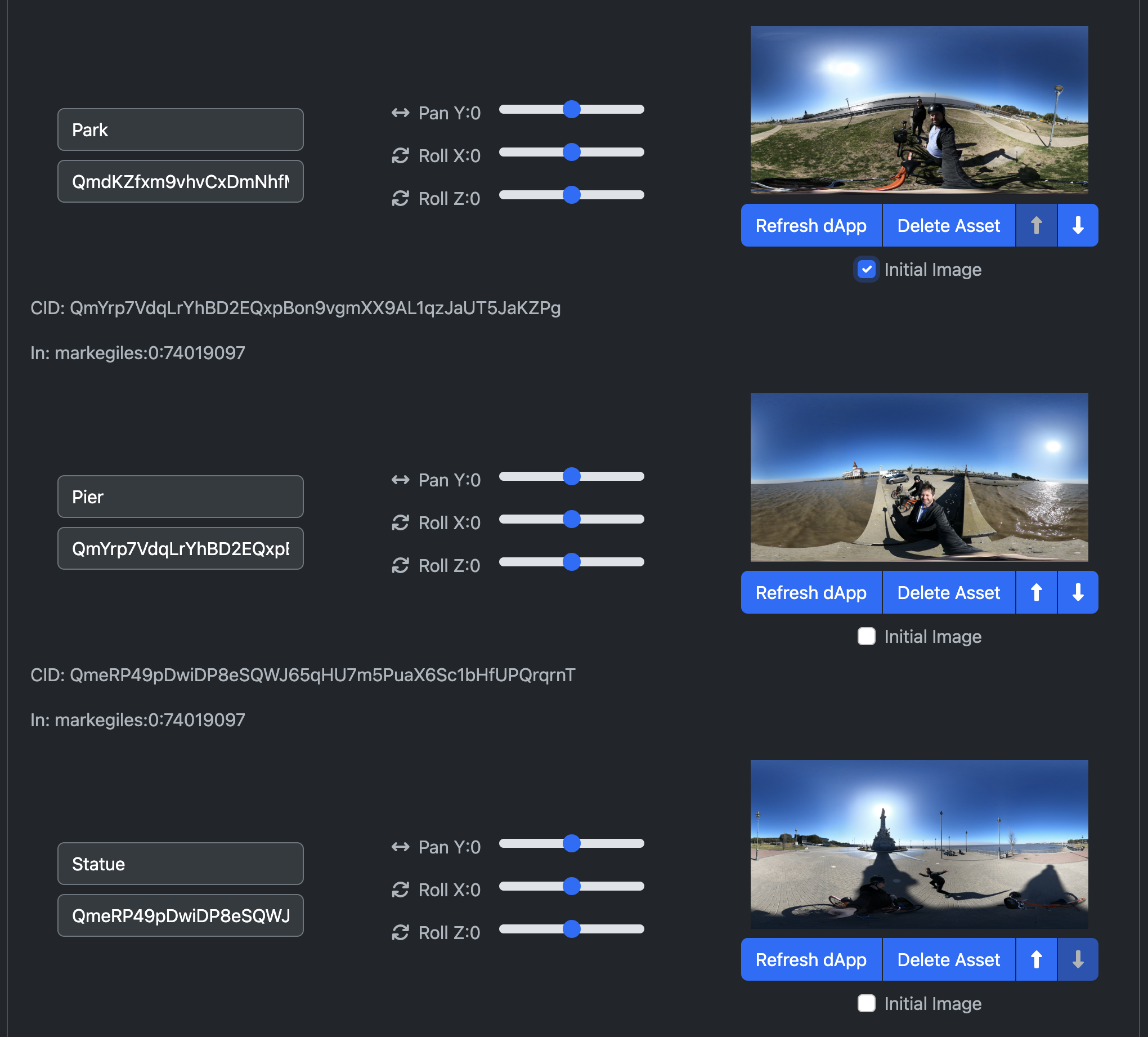Open the Park panorama thumbnail
Image resolution: width=1148 pixels, height=1037 pixels.
point(919,110)
